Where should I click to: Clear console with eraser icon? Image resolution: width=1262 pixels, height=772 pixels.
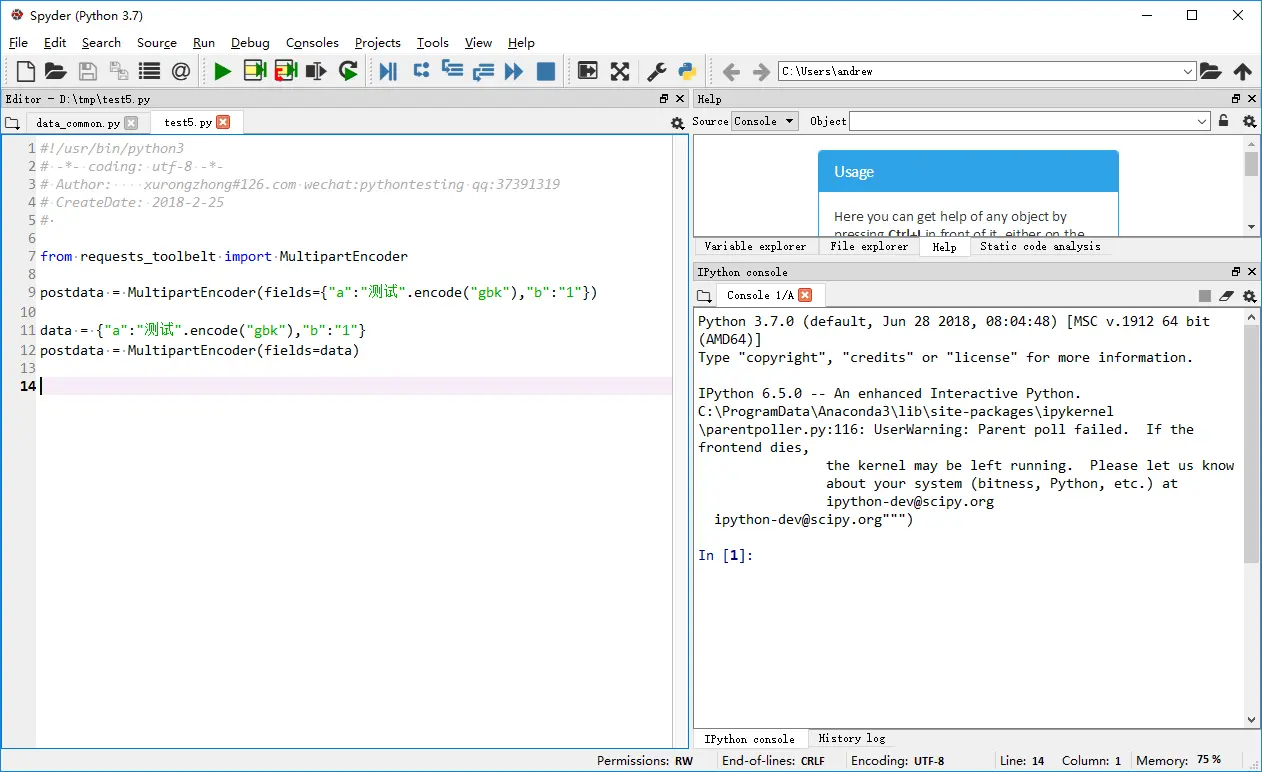click(1227, 295)
